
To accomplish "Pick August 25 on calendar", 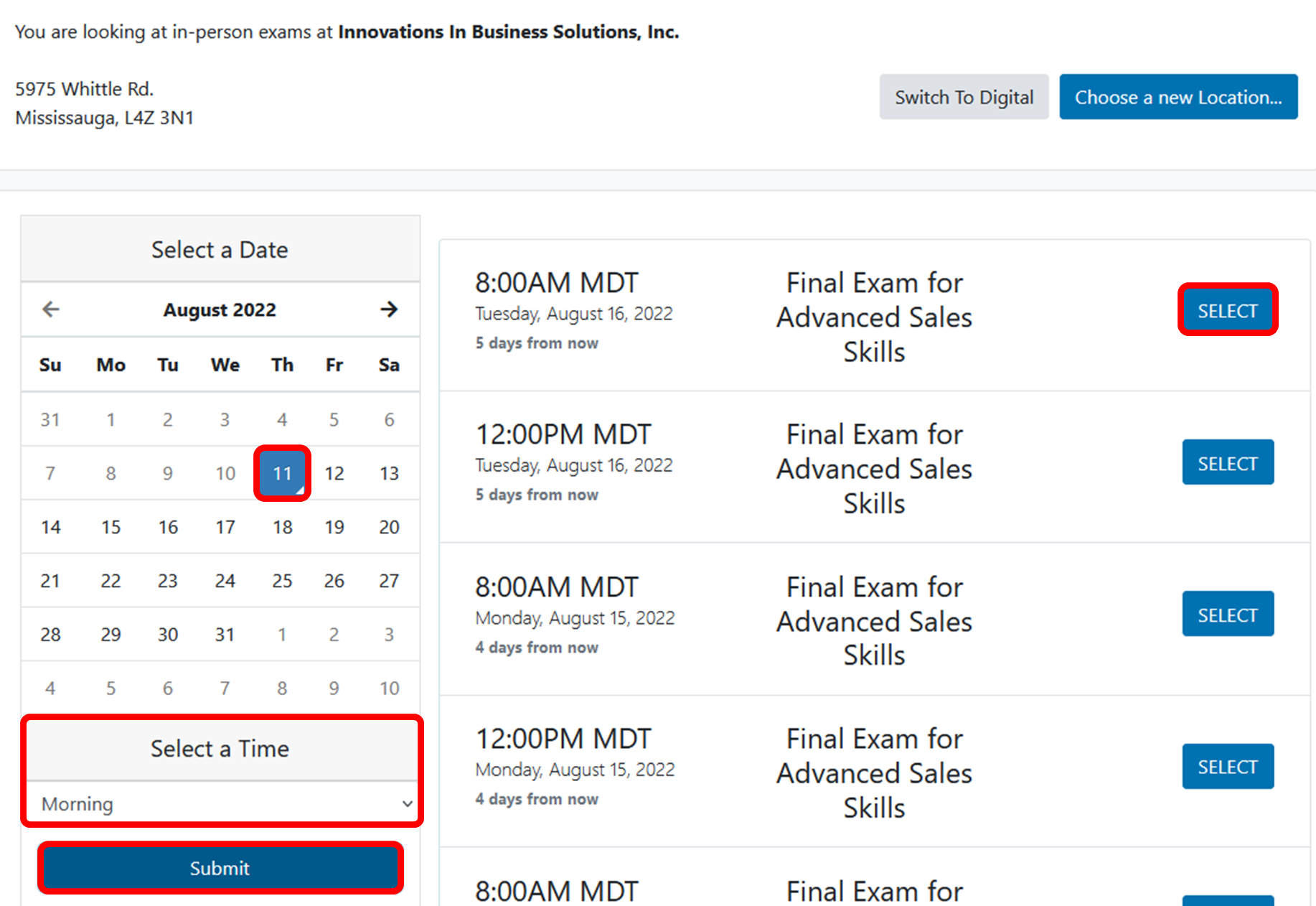I will pyautogui.click(x=282, y=581).
